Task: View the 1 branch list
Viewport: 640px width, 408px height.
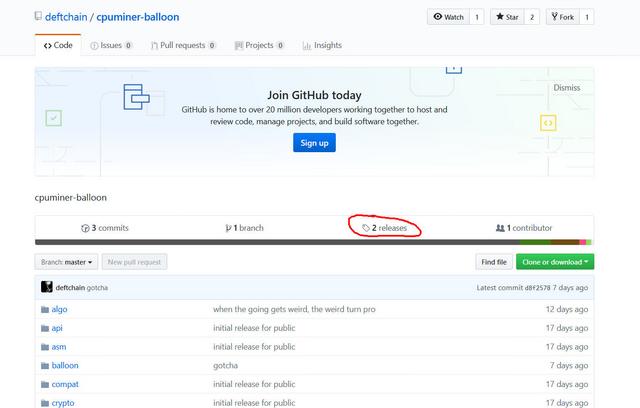Action: point(244,228)
